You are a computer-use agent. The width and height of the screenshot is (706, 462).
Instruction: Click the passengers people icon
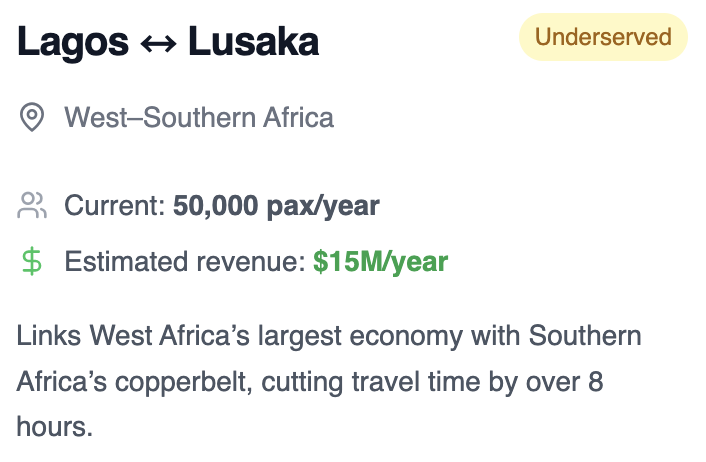click(x=32, y=205)
